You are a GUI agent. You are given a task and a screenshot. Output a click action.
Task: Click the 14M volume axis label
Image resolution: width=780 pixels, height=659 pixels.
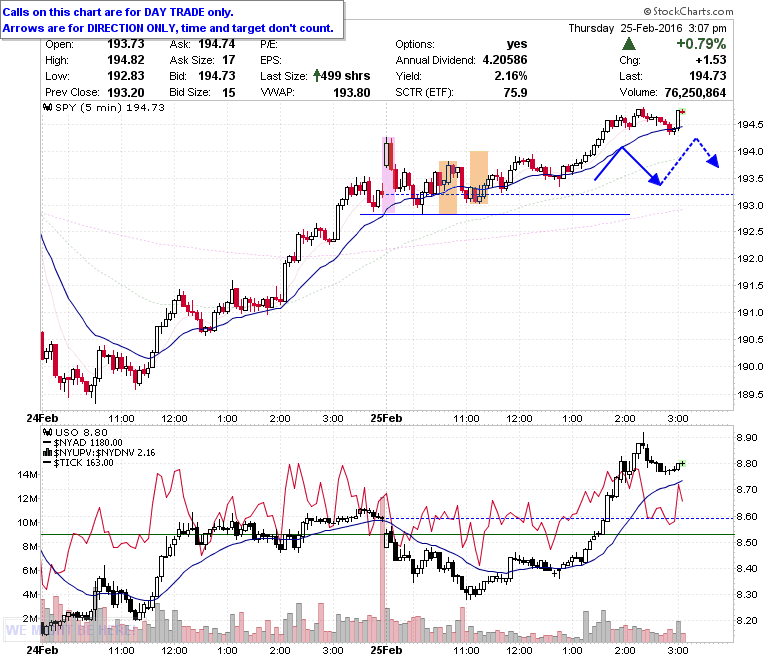tap(27, 474)
